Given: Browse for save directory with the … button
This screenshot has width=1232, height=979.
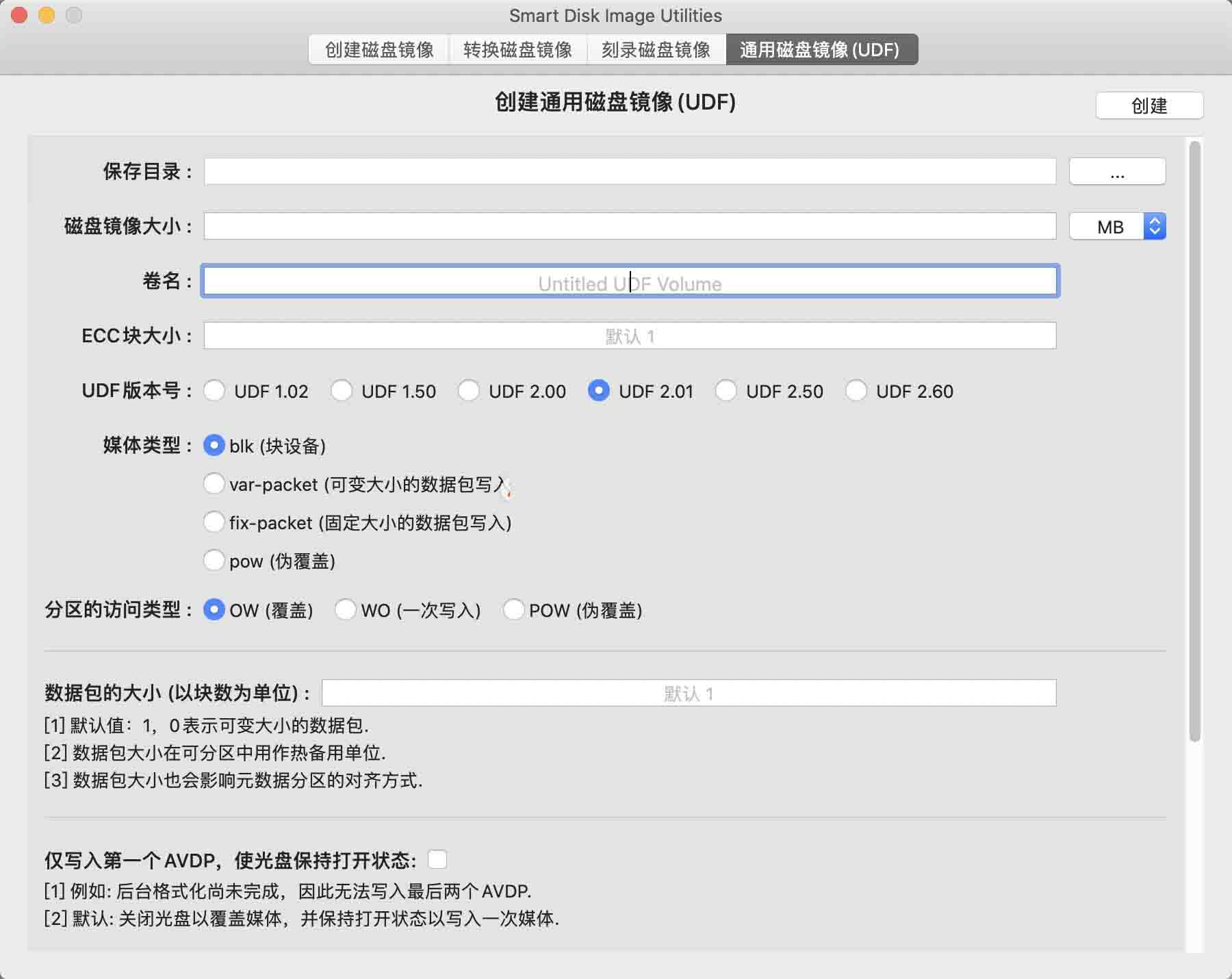Looking at the screenshot, I should click(x=1117, y=171).
